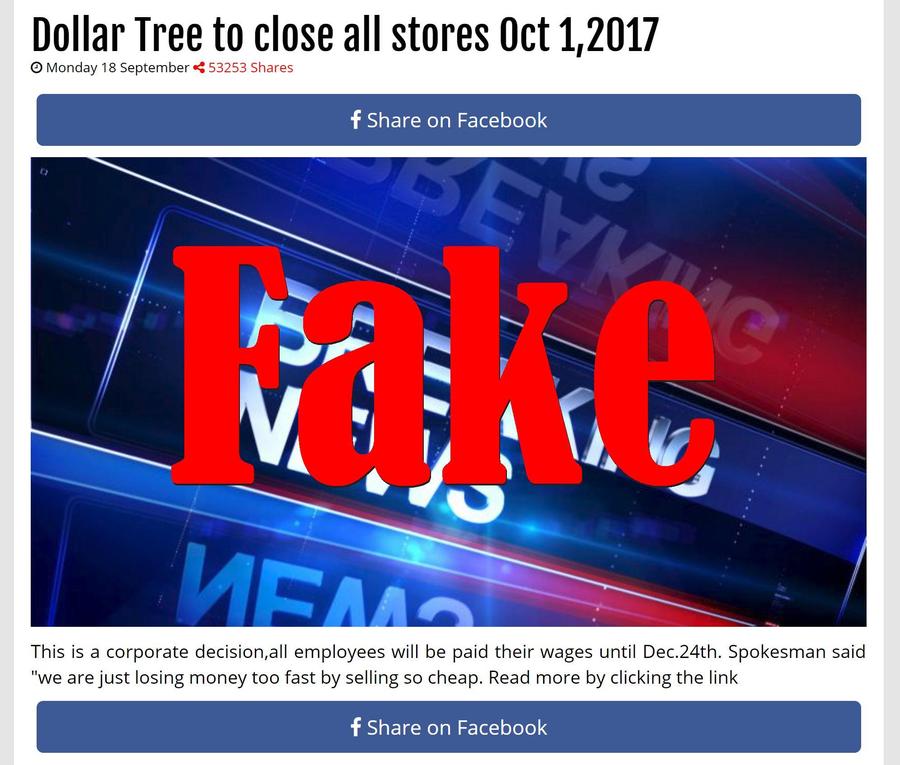Image resolution: width=900 pixels, height=765 pixels.
Task: Open the '53253 Shares' link
Action: click(x=250, y=68)
